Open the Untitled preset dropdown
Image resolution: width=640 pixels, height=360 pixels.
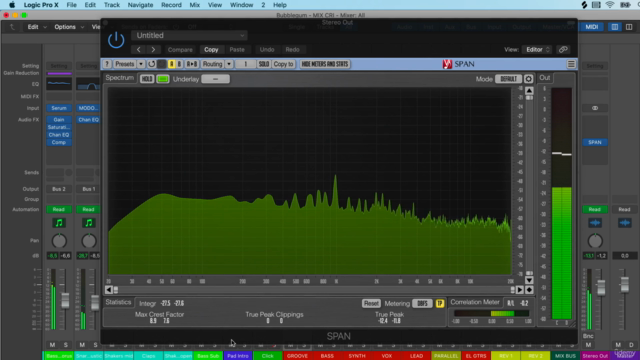(x=189, y=36)
